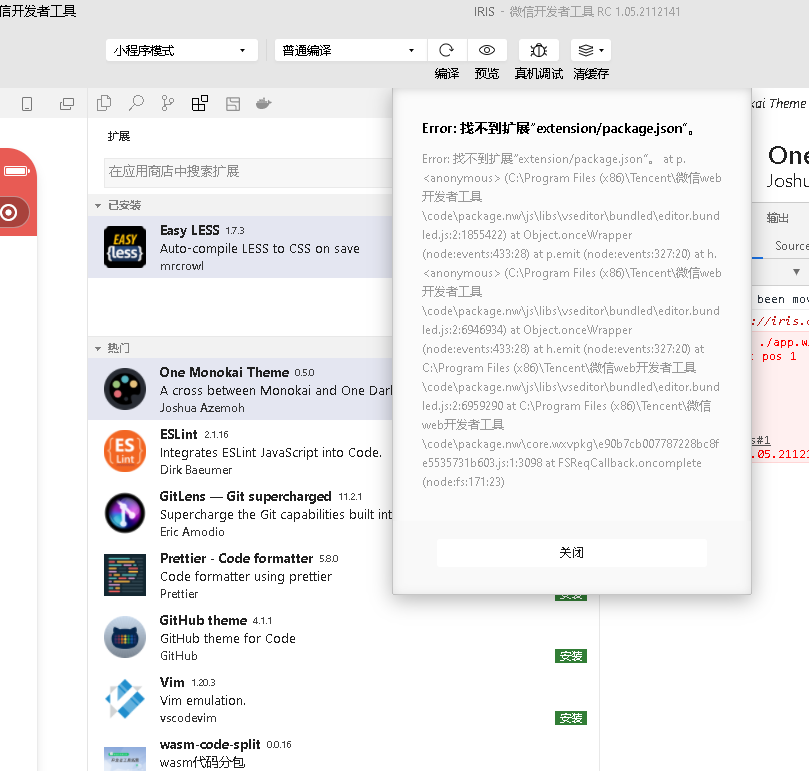Open GitLens — Git supercharged title
Screen dimensions: 809x771
[246, 496]
